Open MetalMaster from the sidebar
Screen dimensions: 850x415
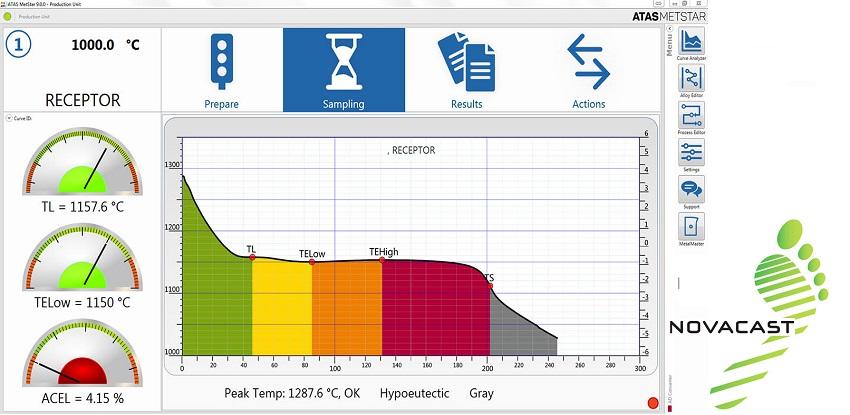[x=691, y=226]
